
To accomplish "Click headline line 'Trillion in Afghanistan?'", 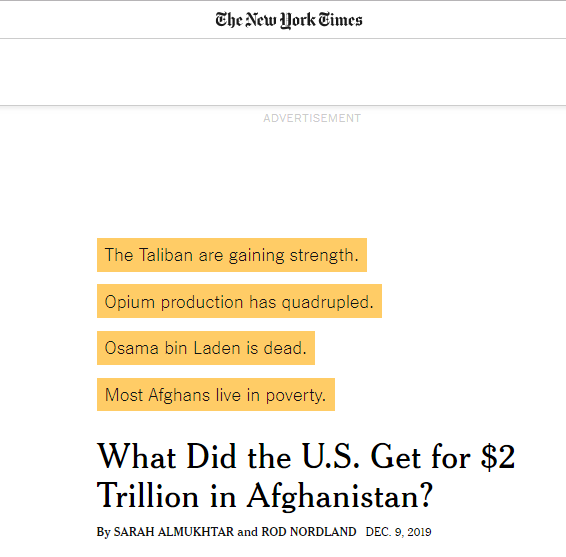I will [x=265, y=496].
